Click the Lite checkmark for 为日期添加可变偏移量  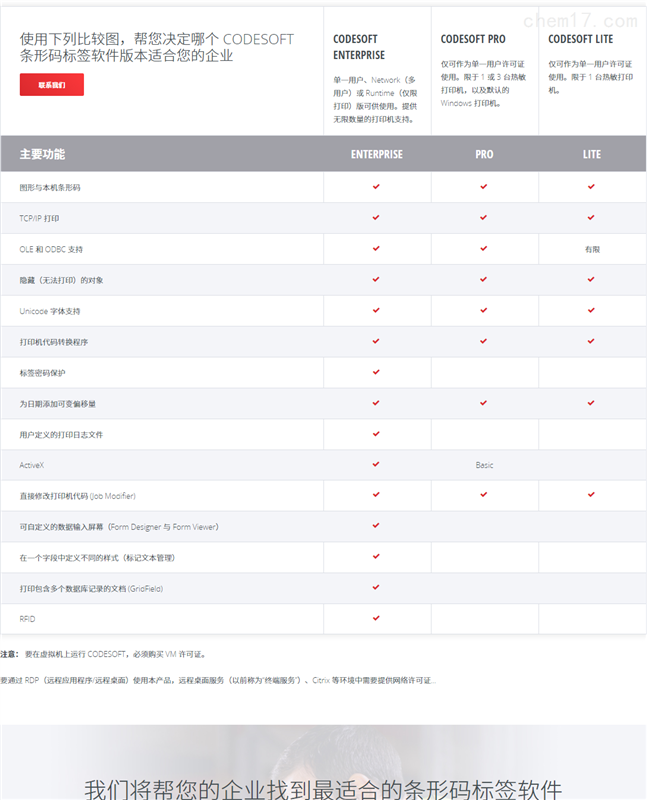pos(591,402)
